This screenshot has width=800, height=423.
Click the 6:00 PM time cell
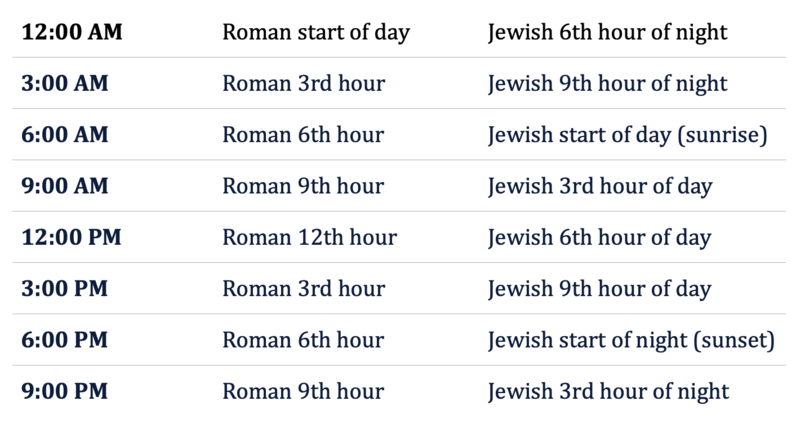coord(63,341)
